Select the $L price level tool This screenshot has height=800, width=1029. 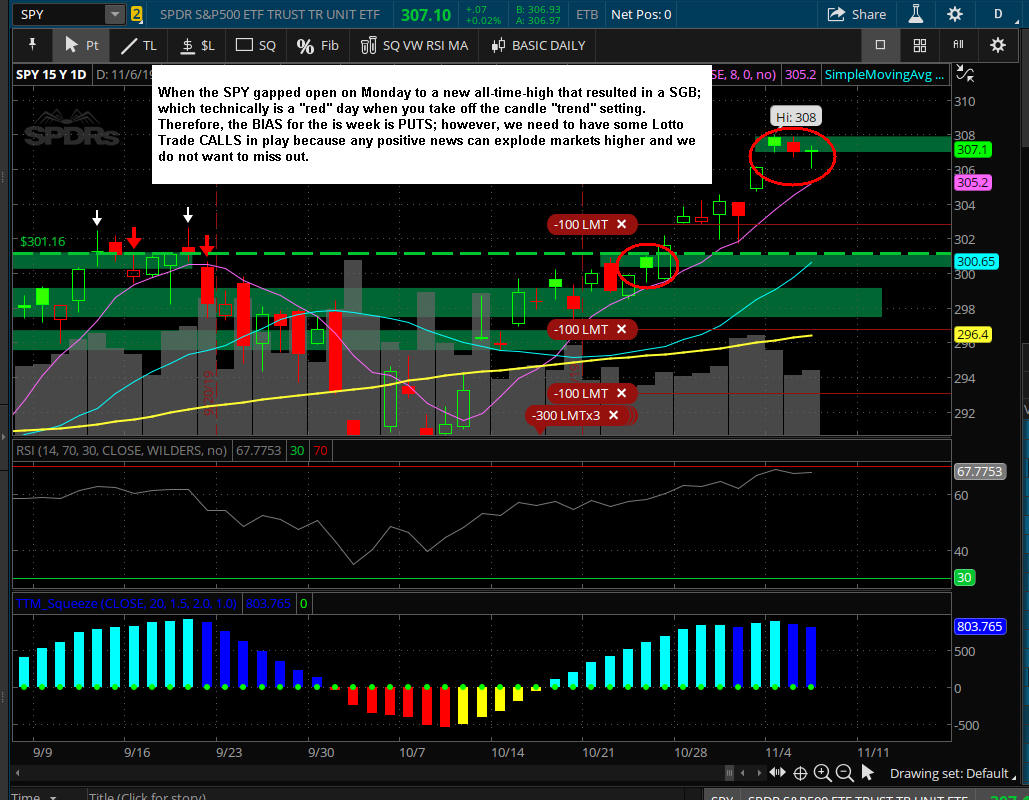[x=198, y=45]
